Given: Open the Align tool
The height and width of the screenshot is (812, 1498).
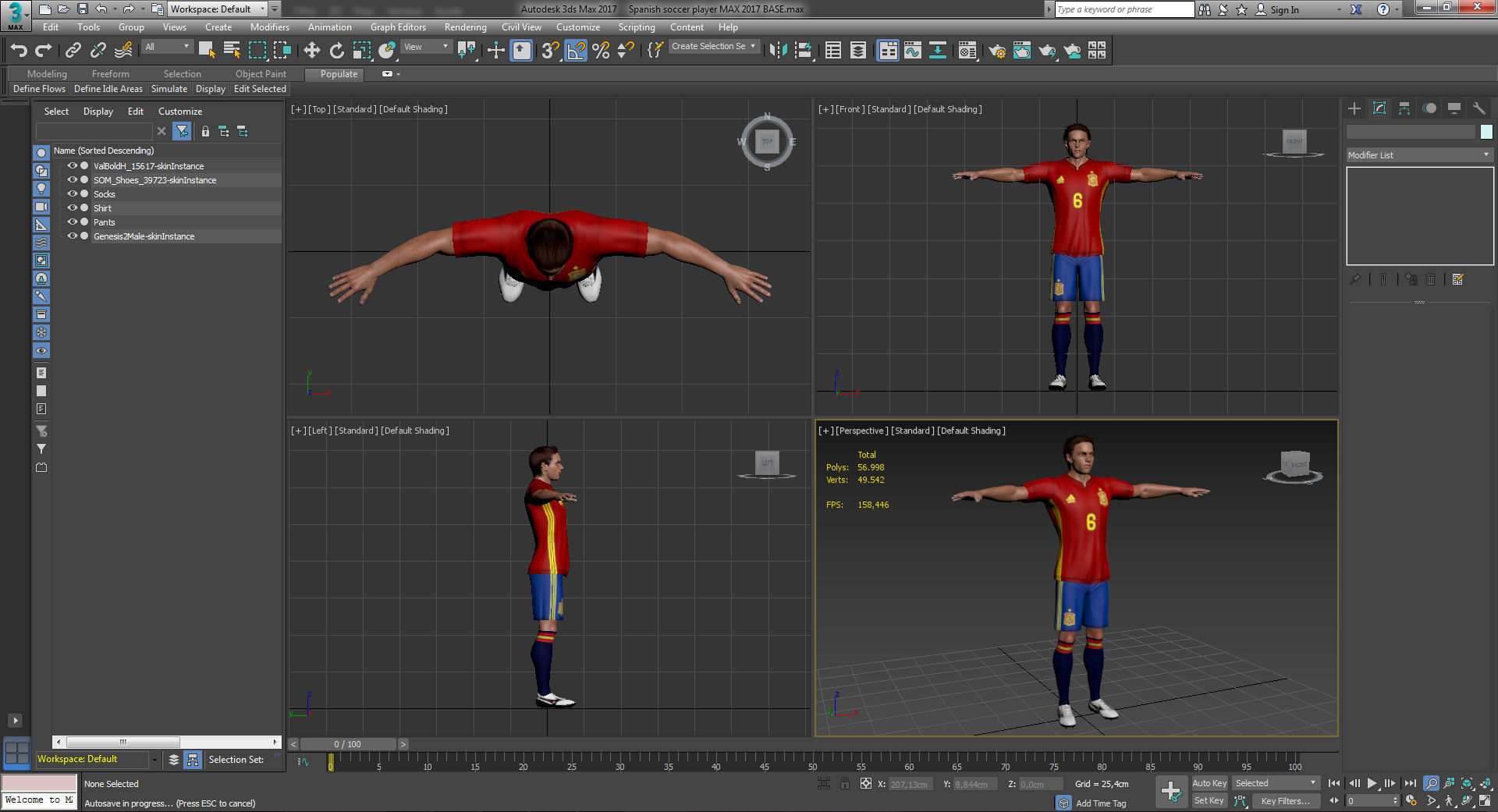Looking at the screenshot, I should (x=804, y=51).
